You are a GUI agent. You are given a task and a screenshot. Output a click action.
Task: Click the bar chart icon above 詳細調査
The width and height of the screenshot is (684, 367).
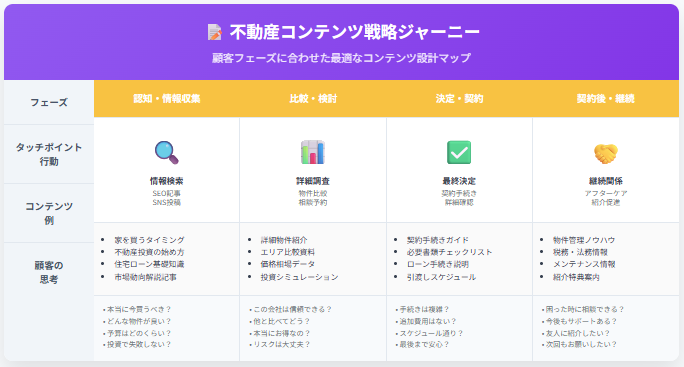313,152
